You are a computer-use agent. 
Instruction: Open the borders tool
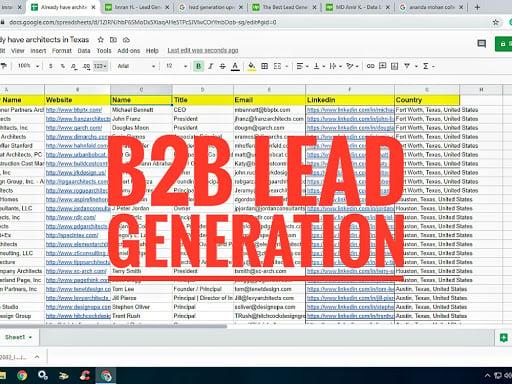pos(264,66)
